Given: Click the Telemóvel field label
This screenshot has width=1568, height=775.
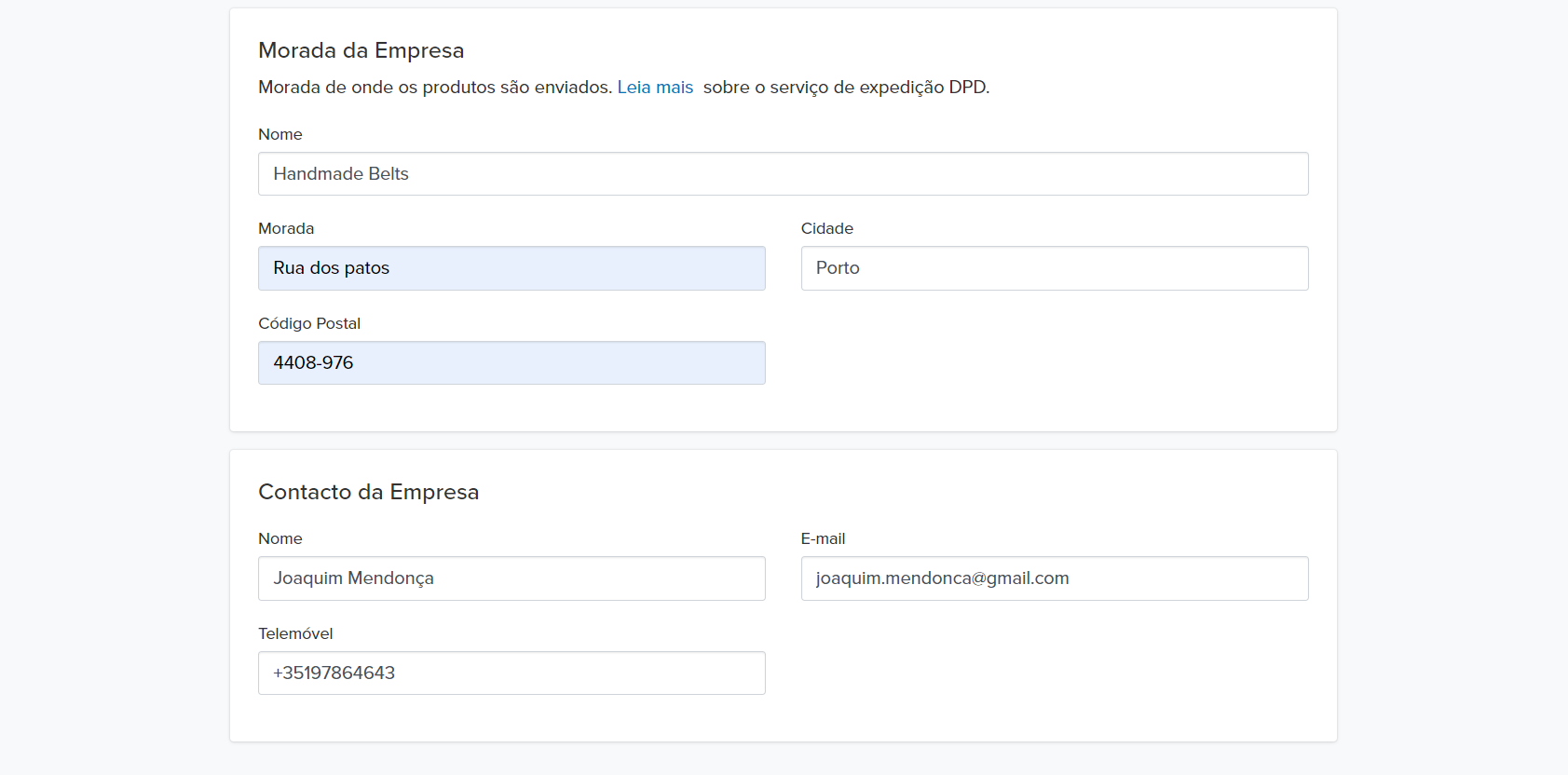Looking at the screenshot, I should coord(295,633).
